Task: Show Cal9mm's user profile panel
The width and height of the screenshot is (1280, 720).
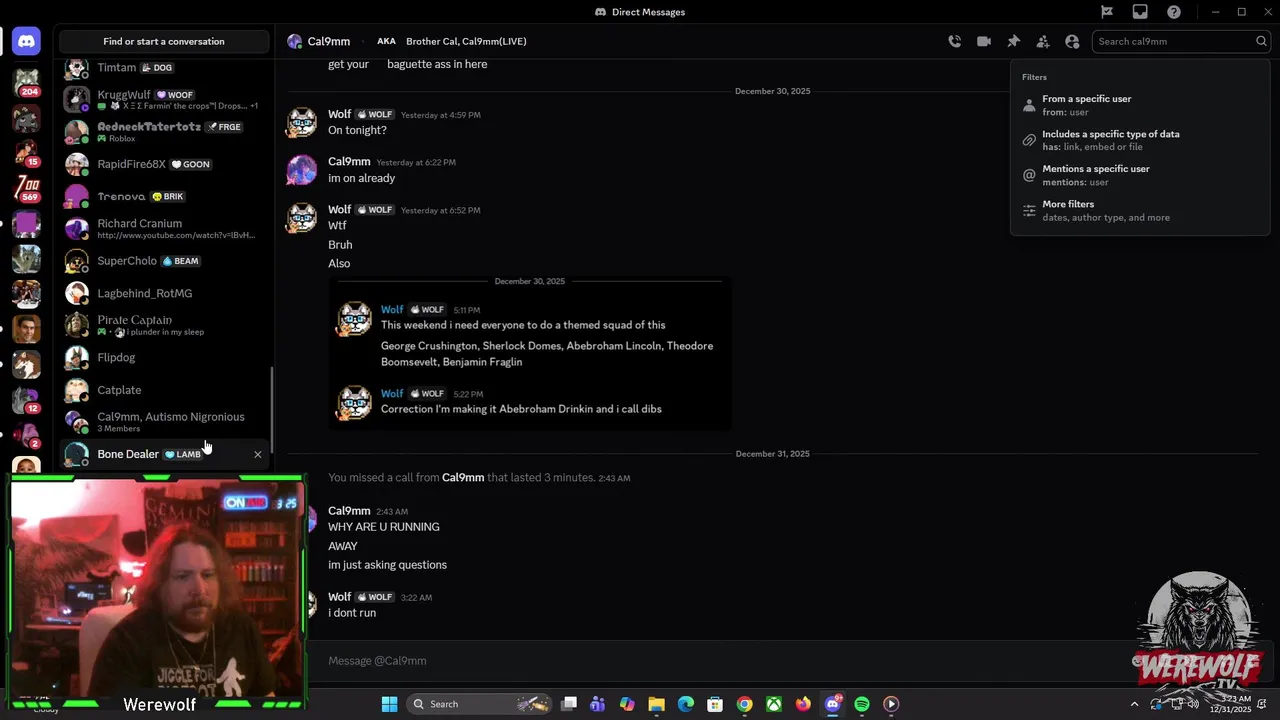Action: (1072, 41)
